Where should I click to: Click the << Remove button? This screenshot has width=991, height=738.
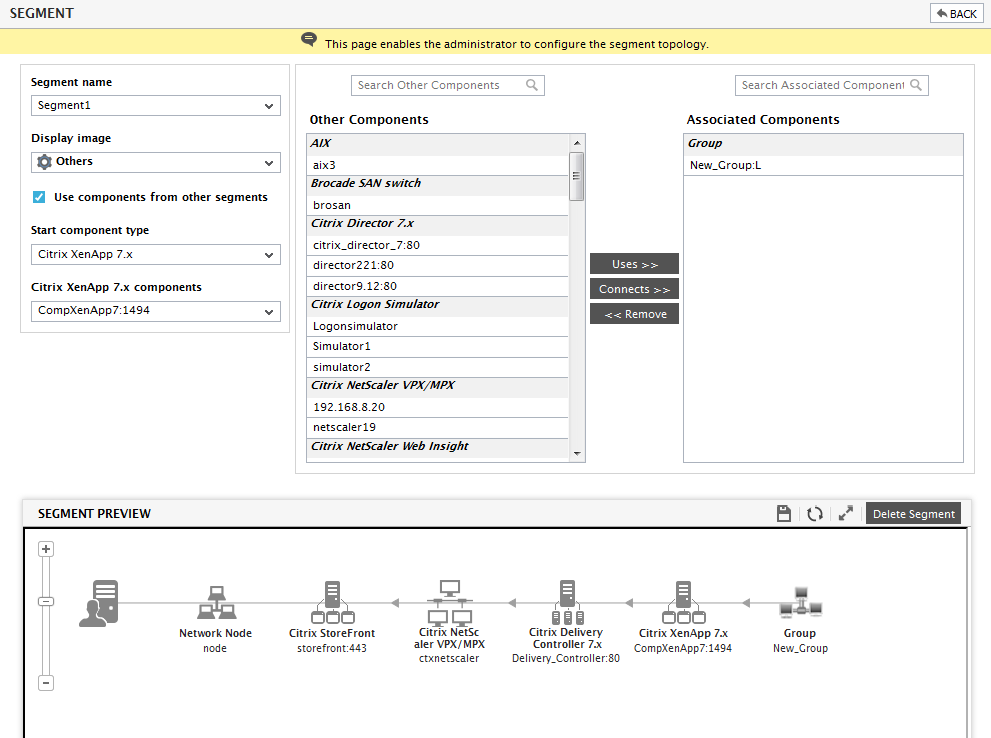(635, 314)
